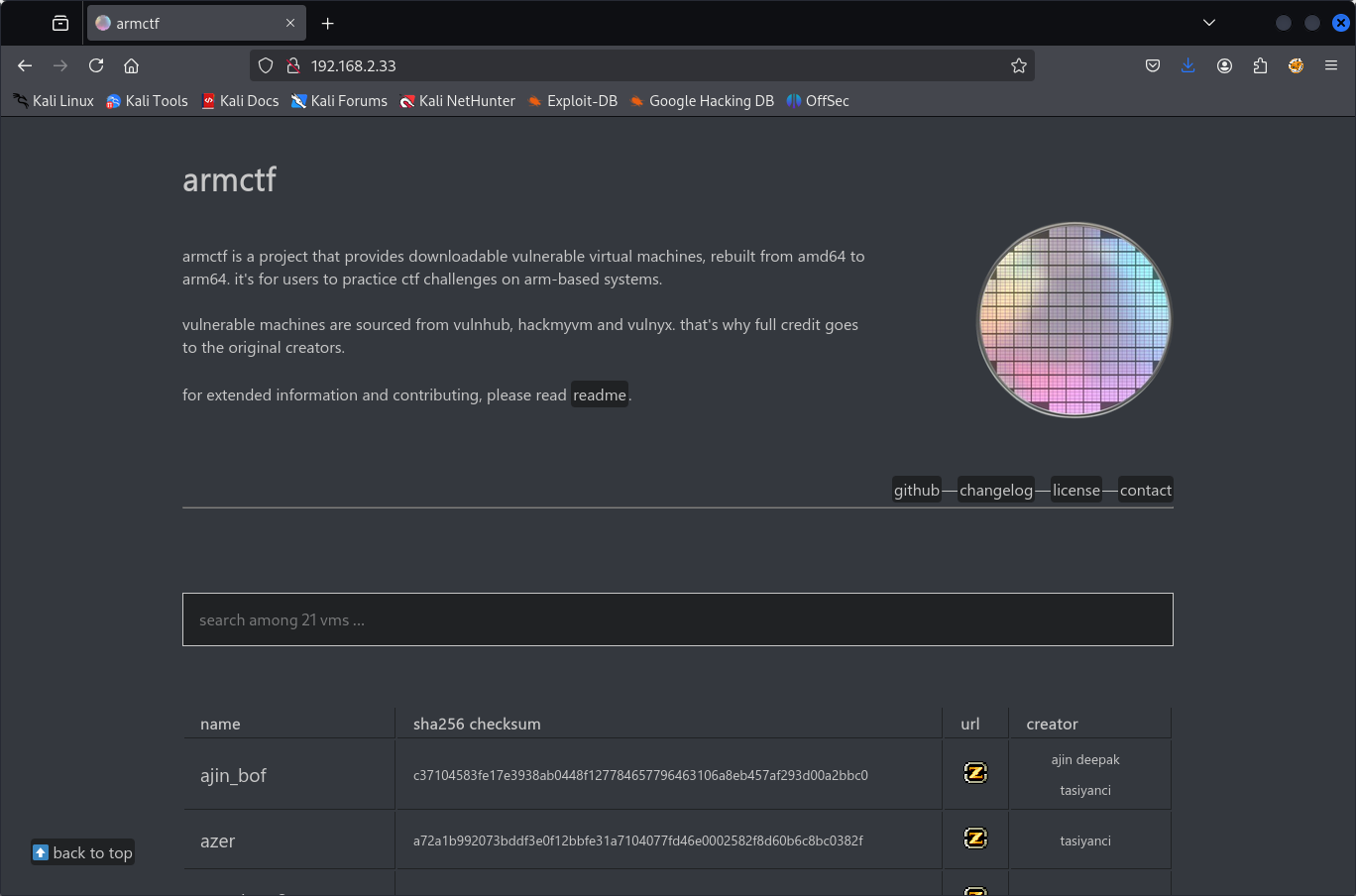Open a new browser tab

pyautogui.click(x=328, y=23)
